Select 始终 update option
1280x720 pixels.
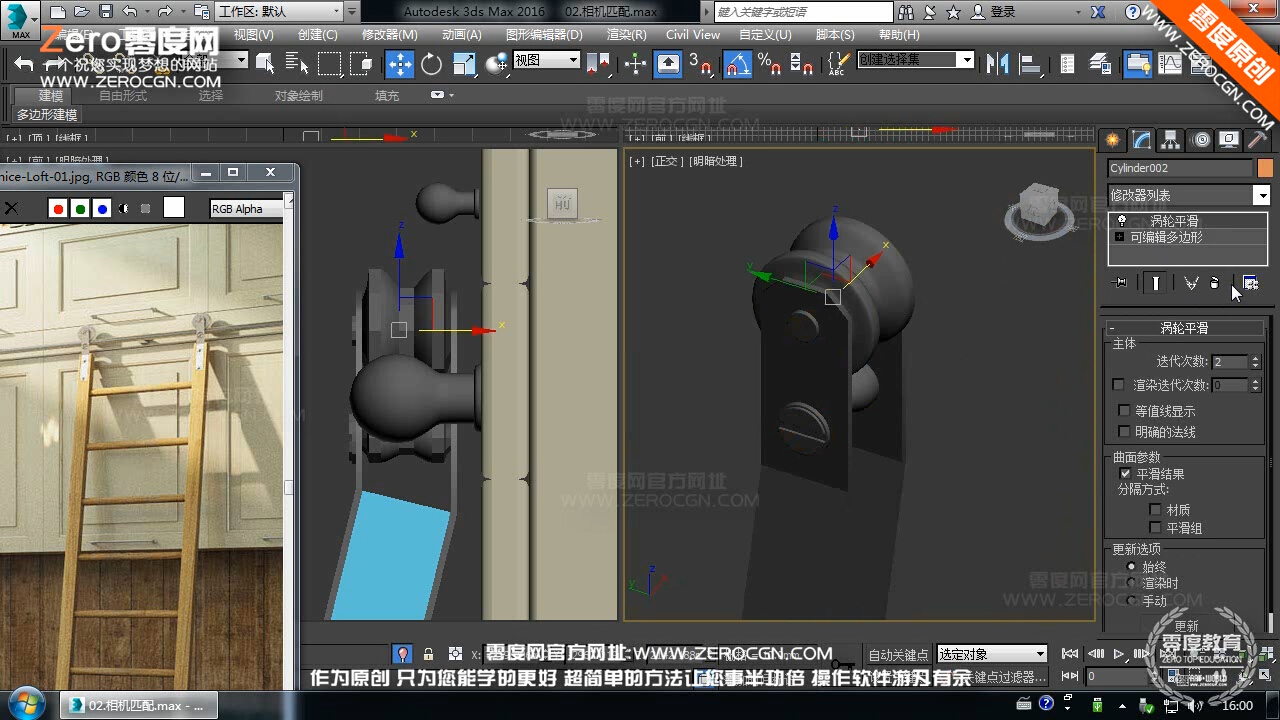(1131, 567)
